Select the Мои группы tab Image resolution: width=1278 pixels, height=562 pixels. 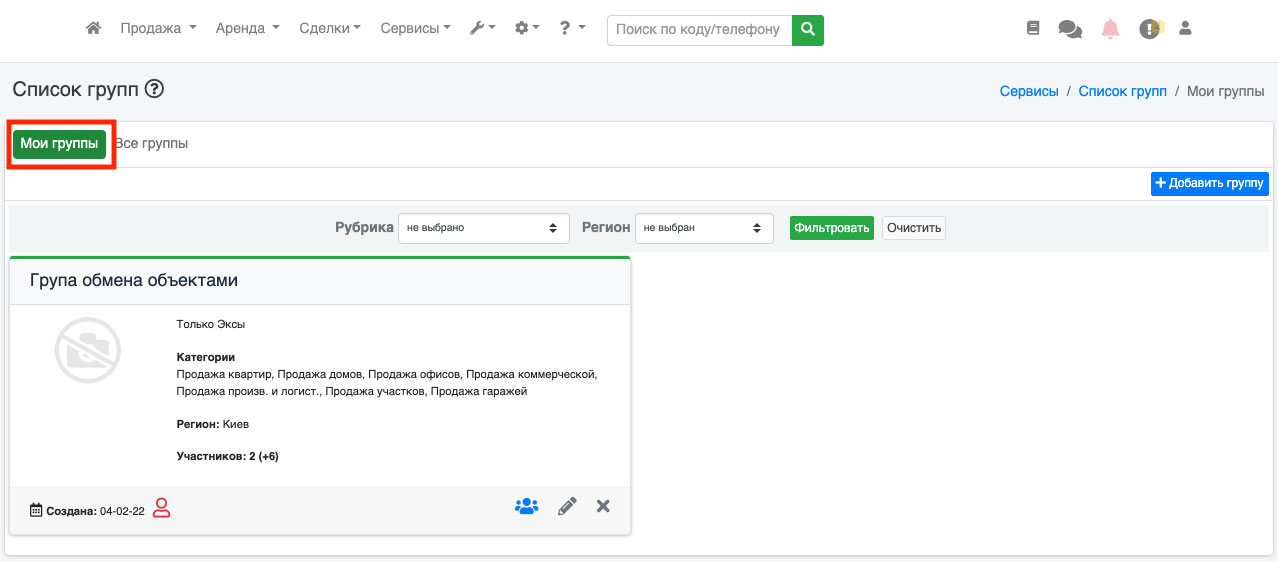pos(60,143)
